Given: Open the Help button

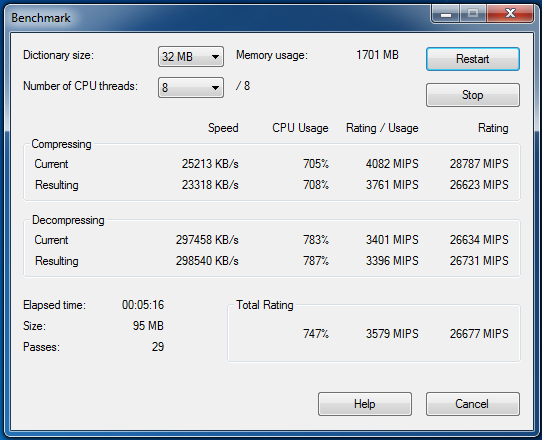Looking at the screenshot, I should tap(365, 404).
